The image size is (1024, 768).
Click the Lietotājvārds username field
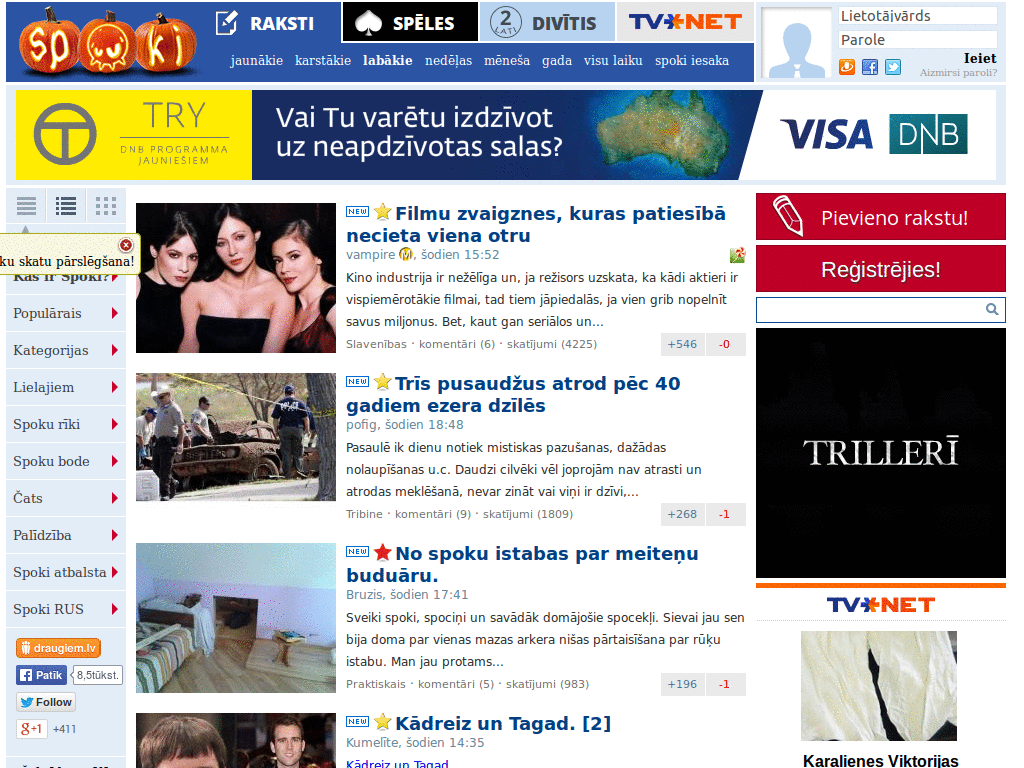click(918, 16)
